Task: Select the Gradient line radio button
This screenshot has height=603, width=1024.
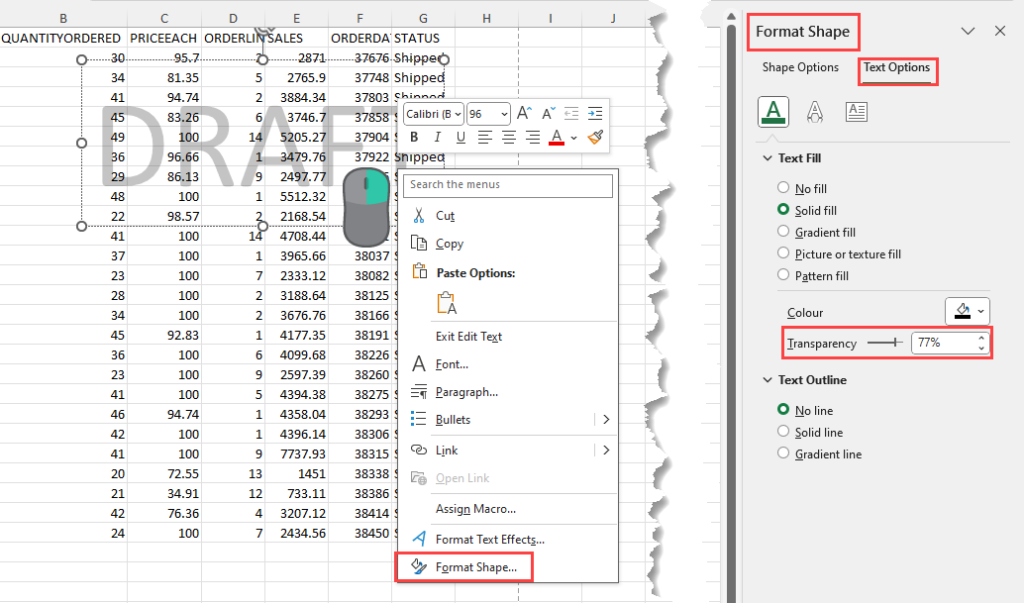Action: [783, 453]
